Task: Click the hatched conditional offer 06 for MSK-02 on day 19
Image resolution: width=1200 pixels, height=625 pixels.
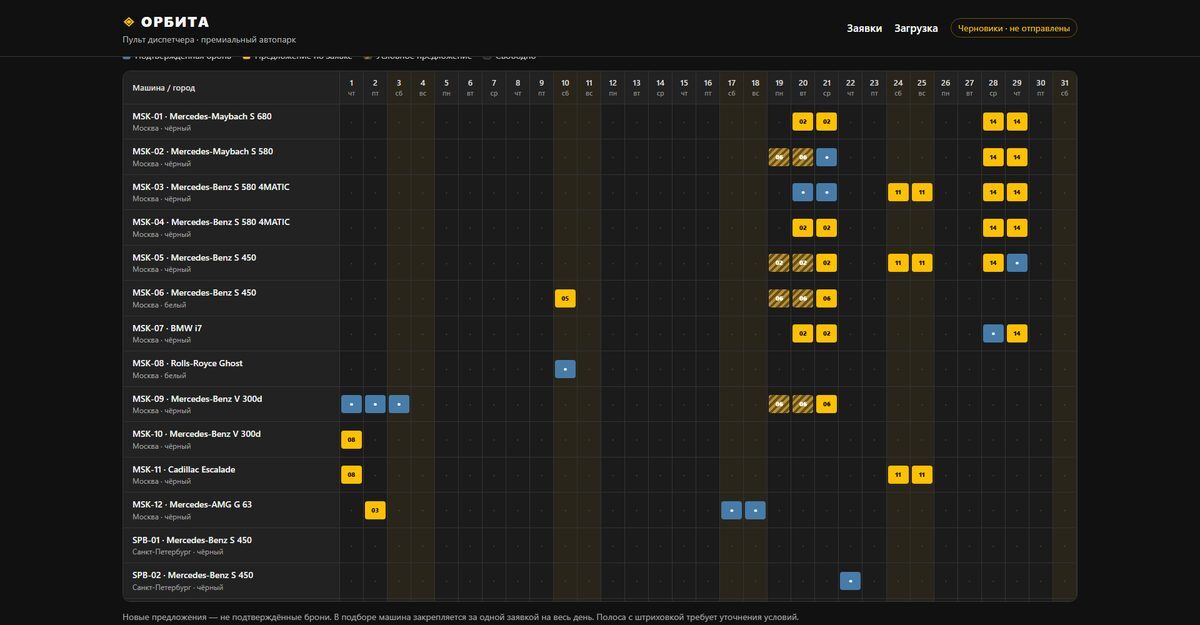Action: click(x=779, y=157)
